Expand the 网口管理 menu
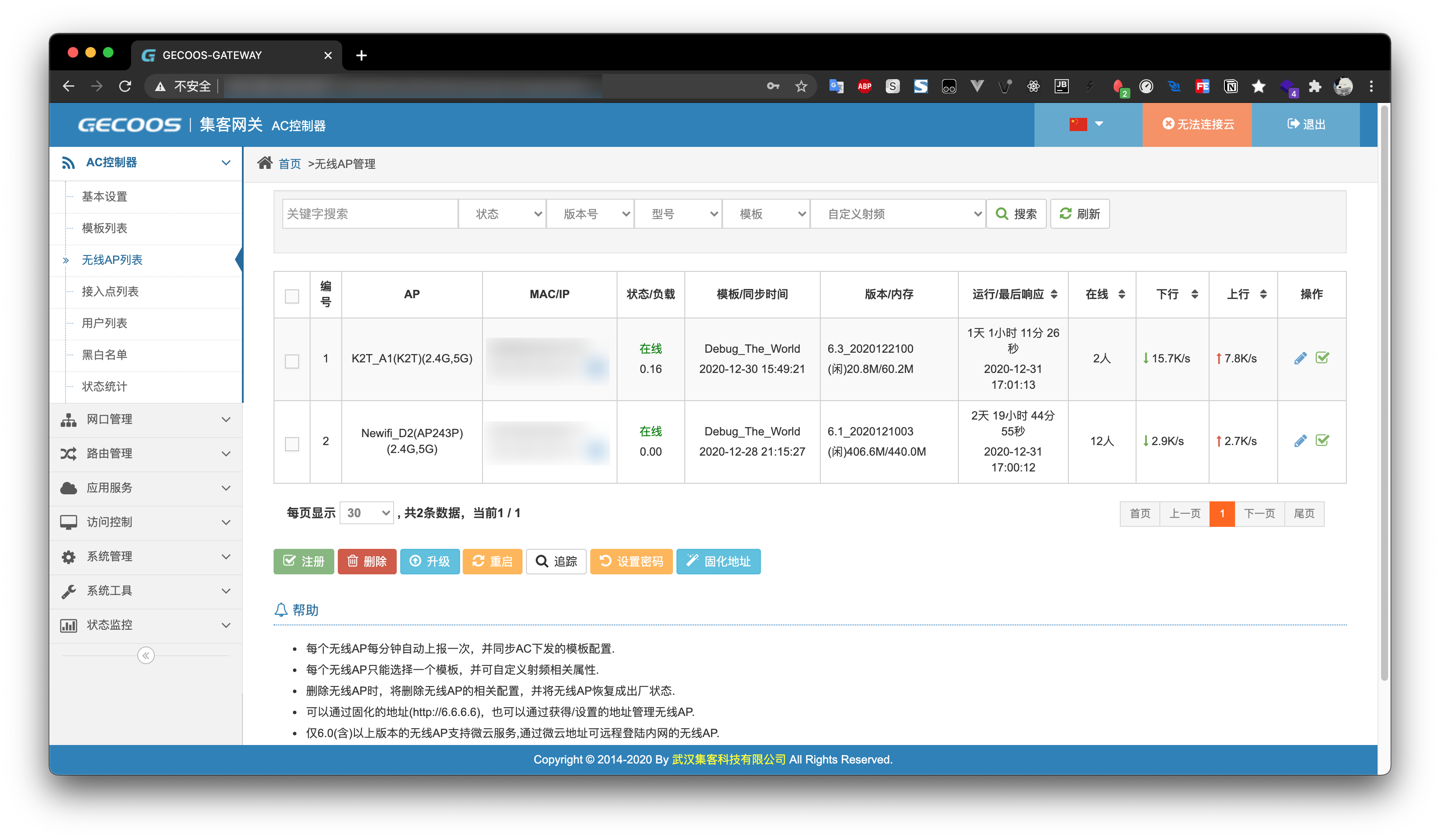The image size is (1440, 840). tap(146, 420)
